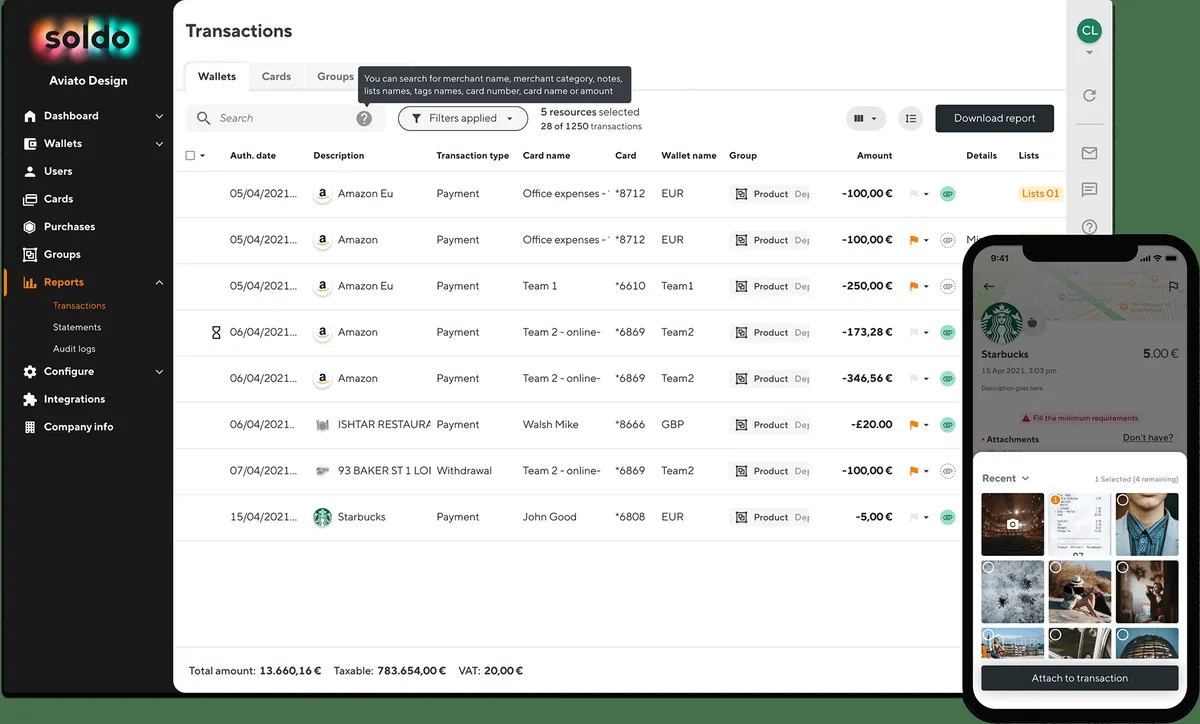Expand the column view dropdown

point(866,118)
